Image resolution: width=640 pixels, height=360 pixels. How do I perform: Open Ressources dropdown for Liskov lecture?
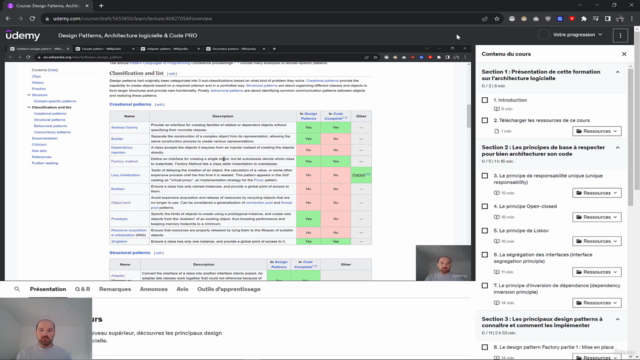(597, 241)
